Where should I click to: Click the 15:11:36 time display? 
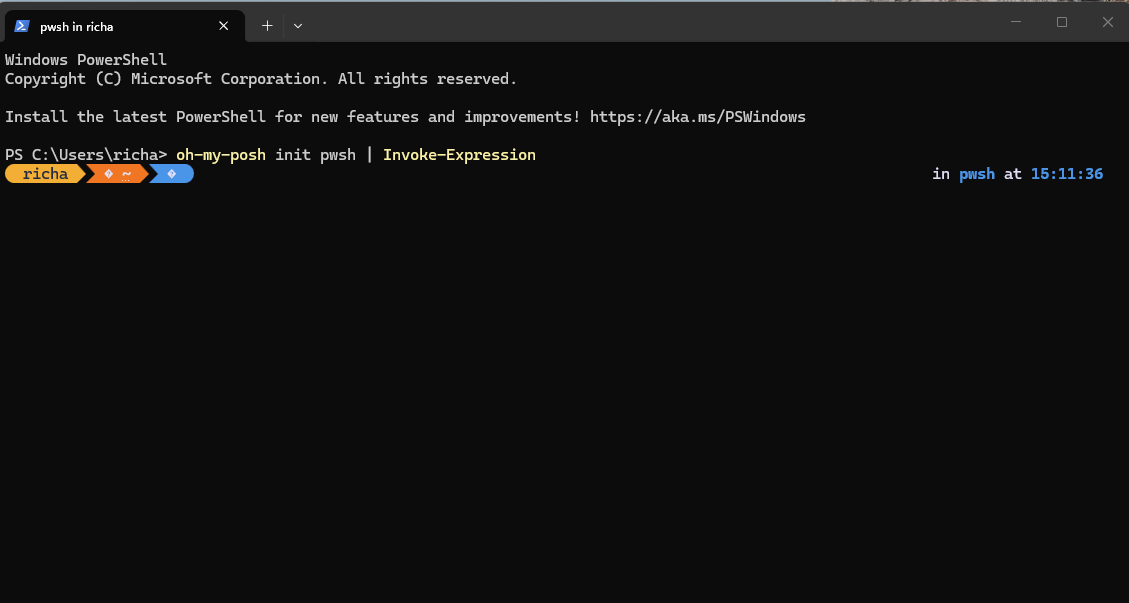tap(1067, 174)
